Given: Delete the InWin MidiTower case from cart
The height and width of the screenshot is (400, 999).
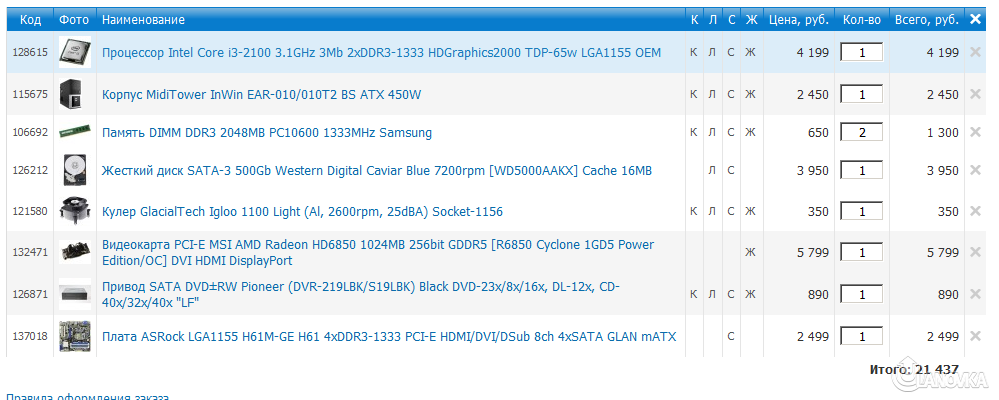Looking at the screenshot, I should pos(975,94).
